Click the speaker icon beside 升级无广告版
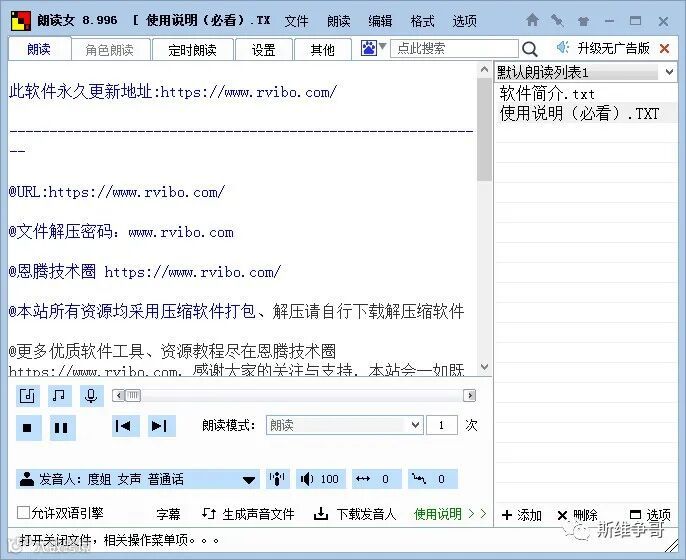 [x=563, y=47]
